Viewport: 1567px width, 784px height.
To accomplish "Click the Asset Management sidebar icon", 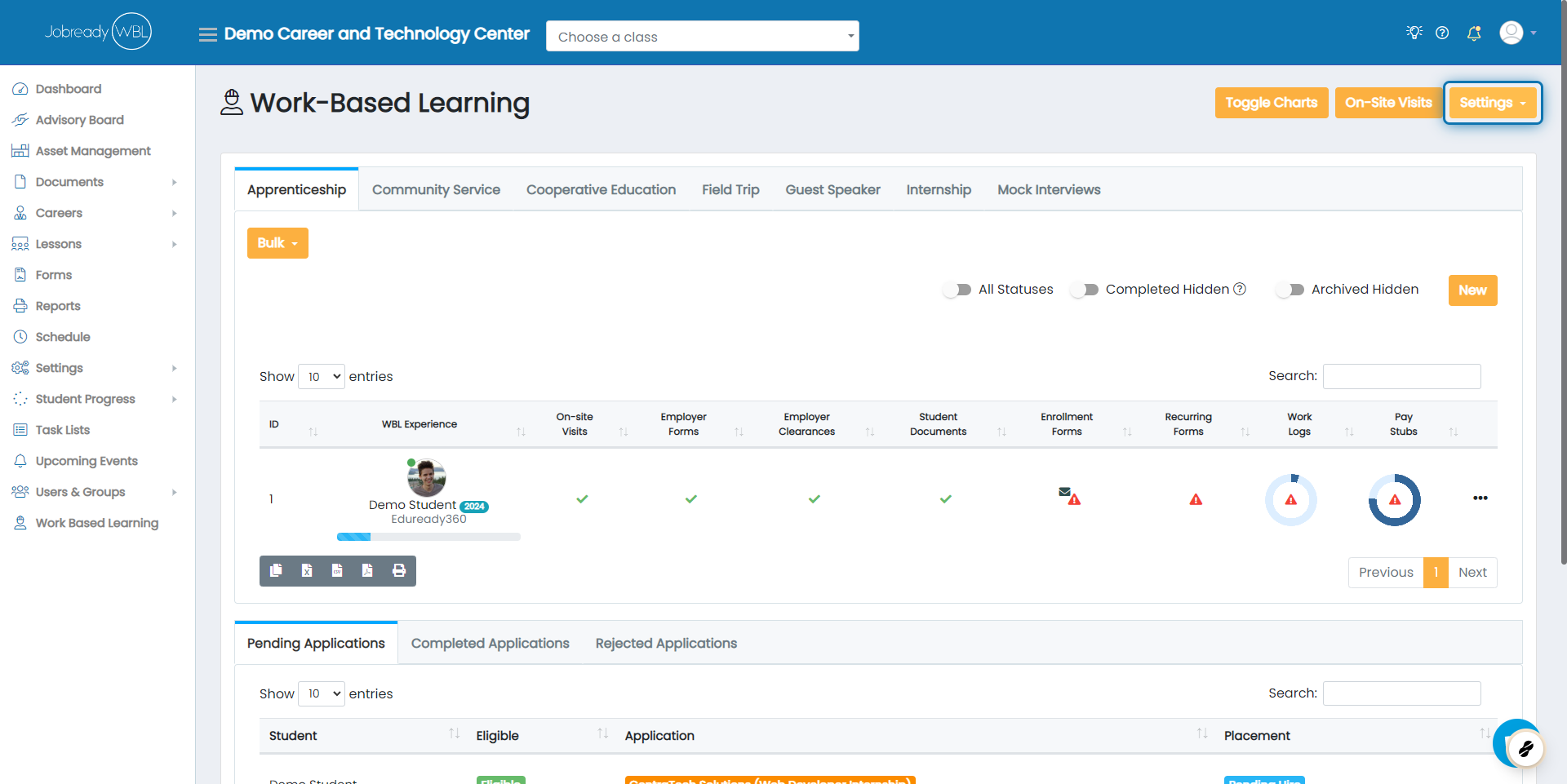I will 20,151.
